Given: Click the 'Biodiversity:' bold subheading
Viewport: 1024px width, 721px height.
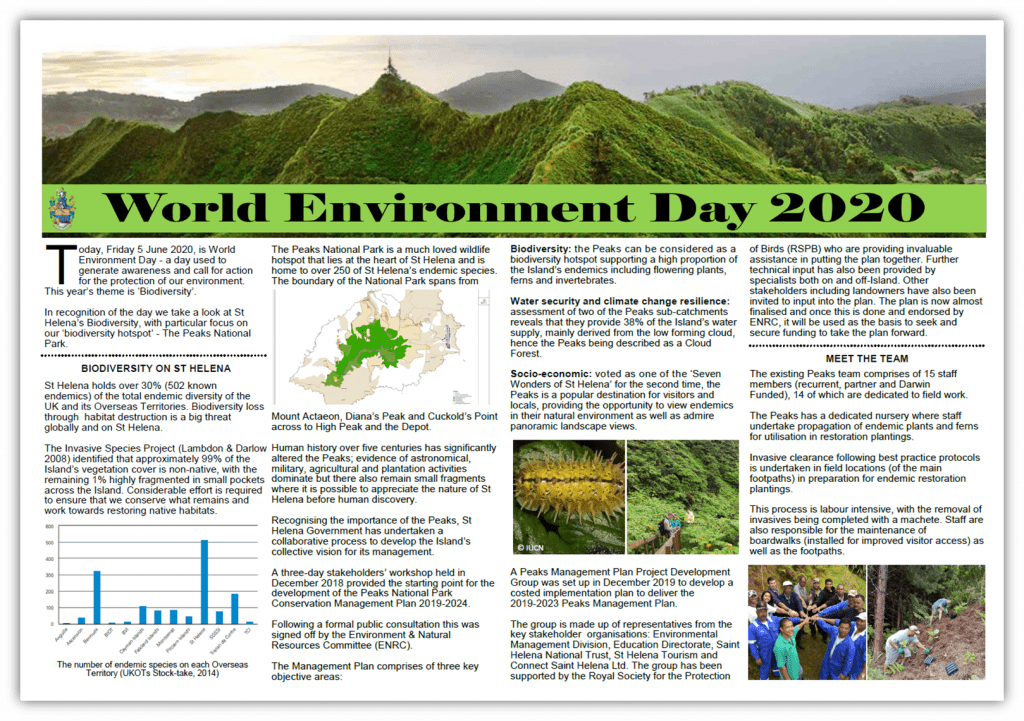Looking at the screenshot, I should point(541,249).
